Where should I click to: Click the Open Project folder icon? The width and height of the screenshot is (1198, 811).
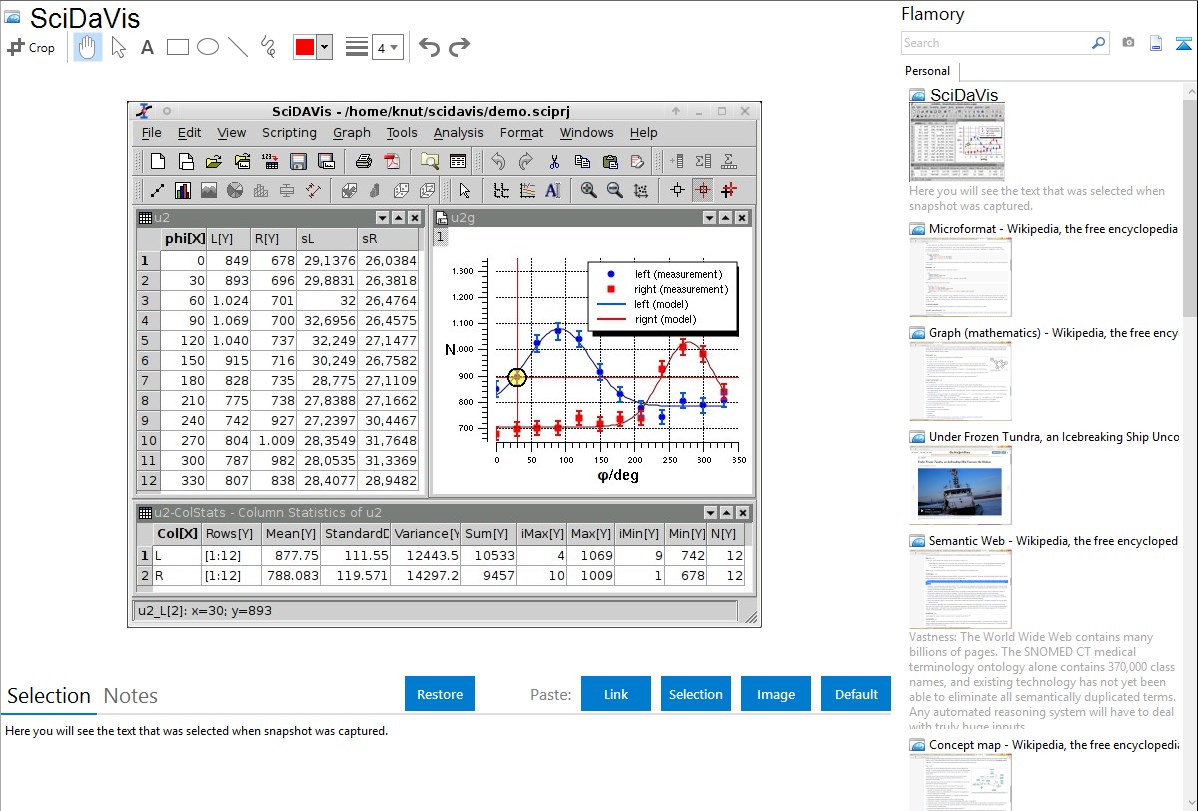[x=214, y=161]
